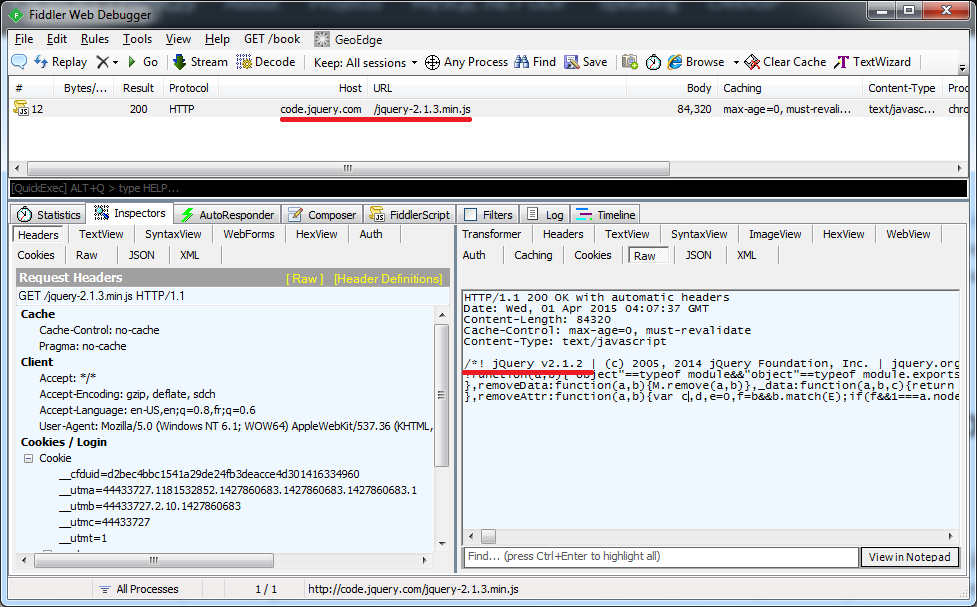Click the Find text box in response
977x607 pixels.
(x=661, y=557)
